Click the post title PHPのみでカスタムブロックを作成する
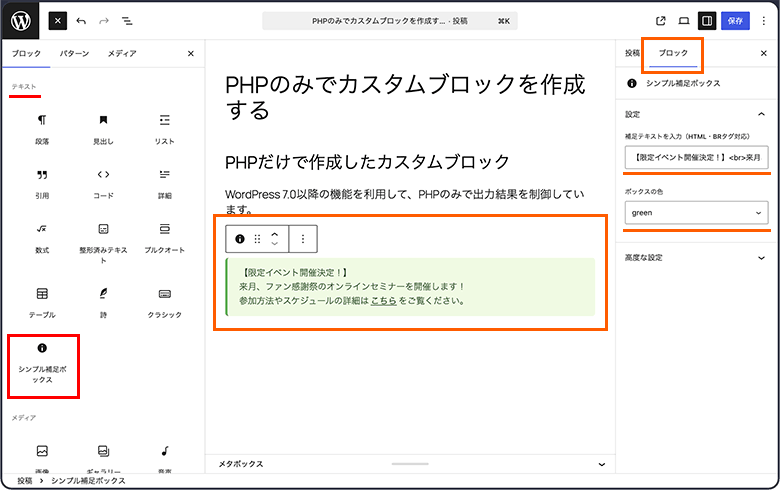780x490 pixels. point(405,98)
